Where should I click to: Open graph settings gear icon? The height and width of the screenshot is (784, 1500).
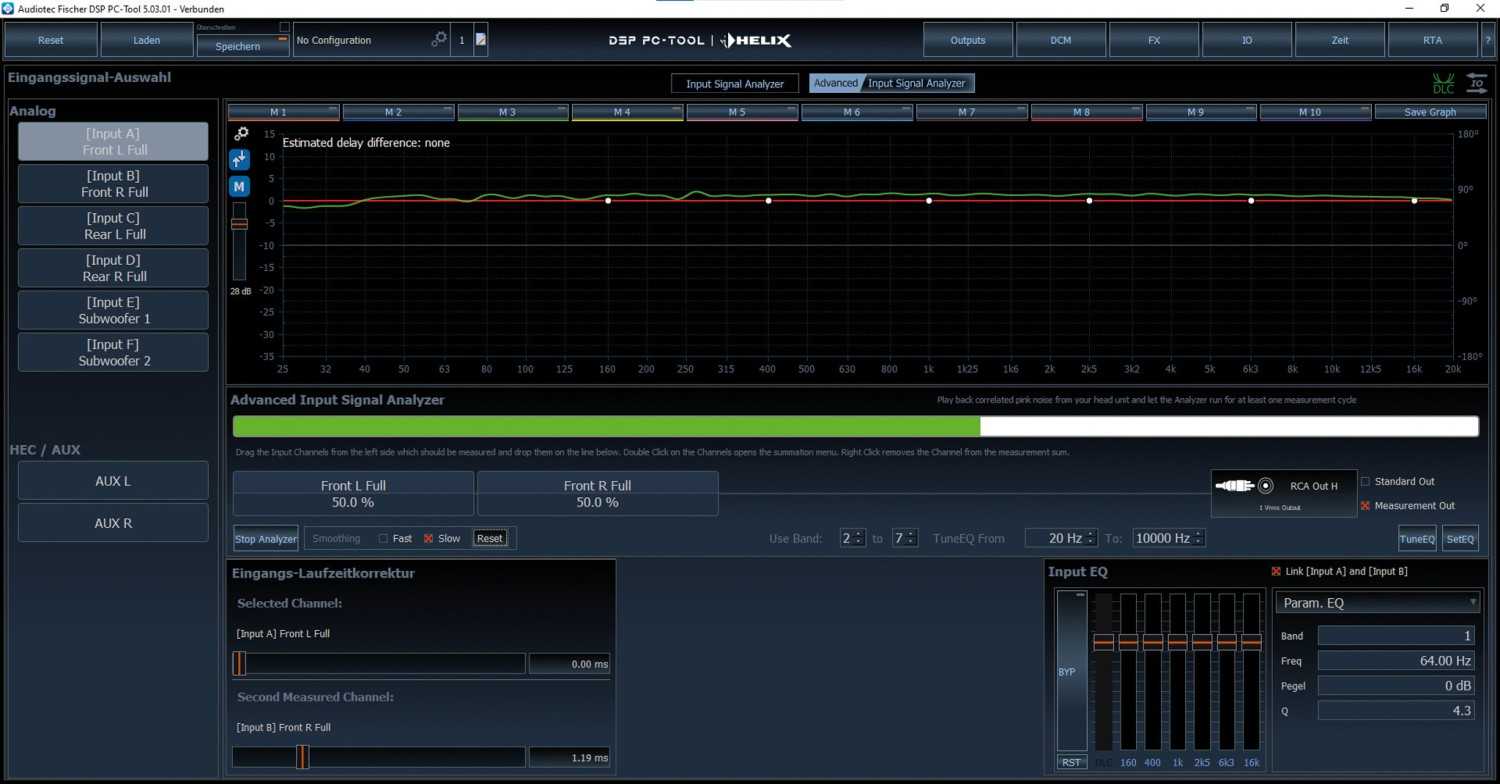click(241, 133)
